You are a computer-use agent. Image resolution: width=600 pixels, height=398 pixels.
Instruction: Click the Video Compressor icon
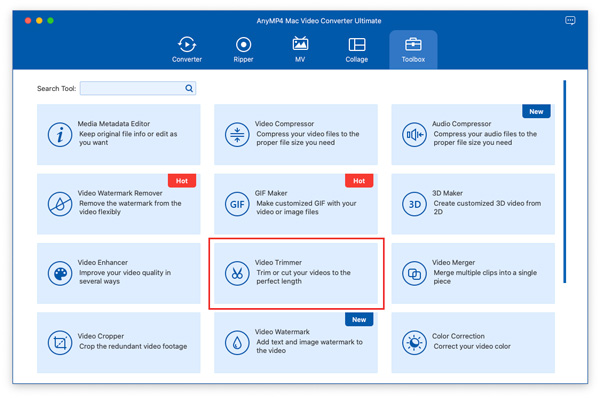coord(237,135)
